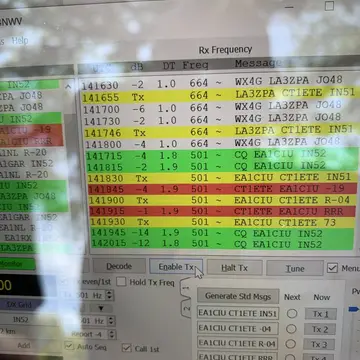Click the down-arrow button below Tx frequency
360x360 pixels.
tap(100, 308)
